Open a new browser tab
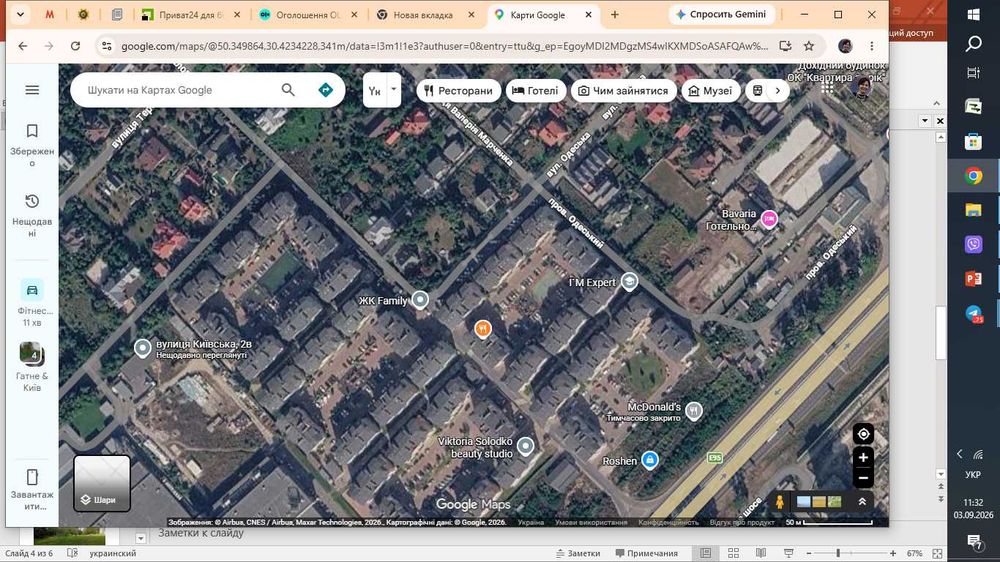 click(x=615, y=15)
